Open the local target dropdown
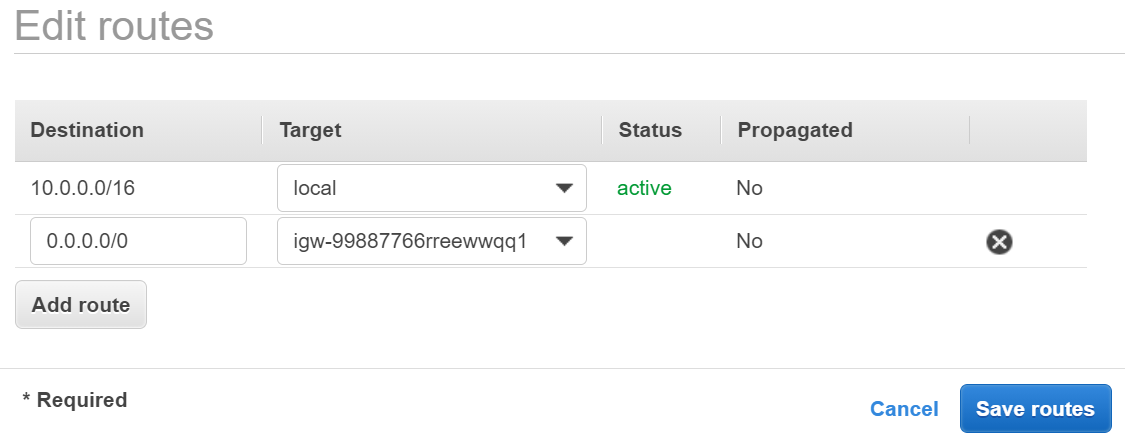 click(x=430, y=188)
